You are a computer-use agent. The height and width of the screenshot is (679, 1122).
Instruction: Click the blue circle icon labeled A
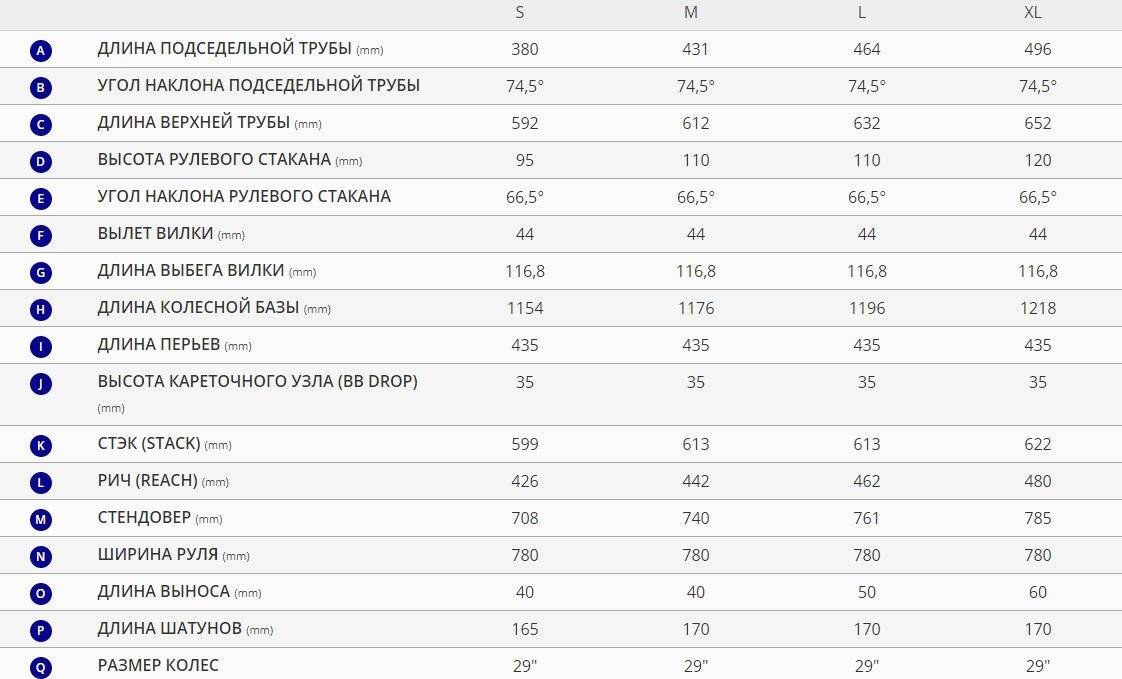pos(41,50)
